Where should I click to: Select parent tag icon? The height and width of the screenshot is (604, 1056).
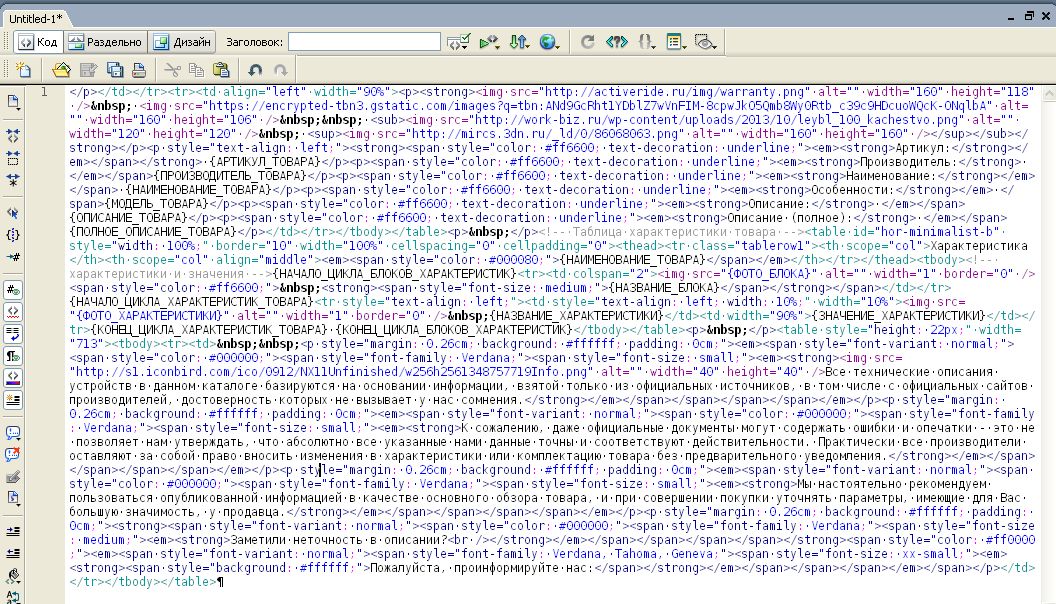[x=13, y=213]
